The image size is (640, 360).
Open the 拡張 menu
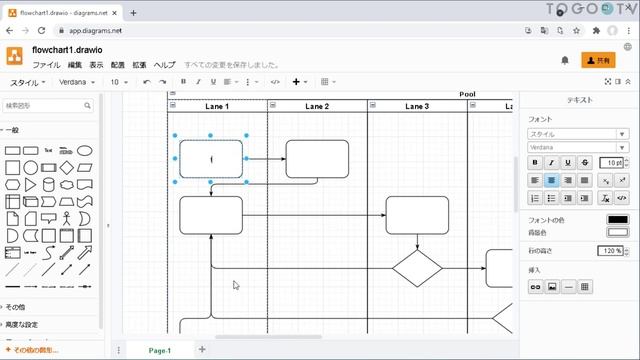139,65
